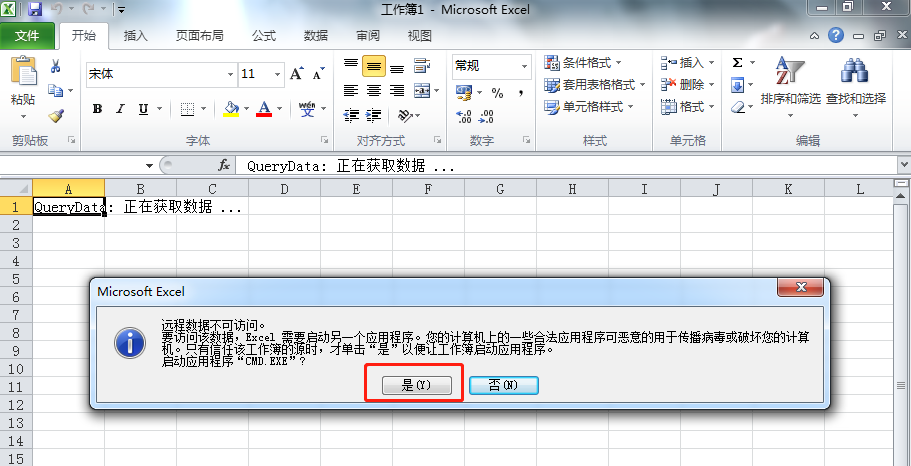Apply percent style format
Screen dimensions: 911x466
[x=497, y=92]
